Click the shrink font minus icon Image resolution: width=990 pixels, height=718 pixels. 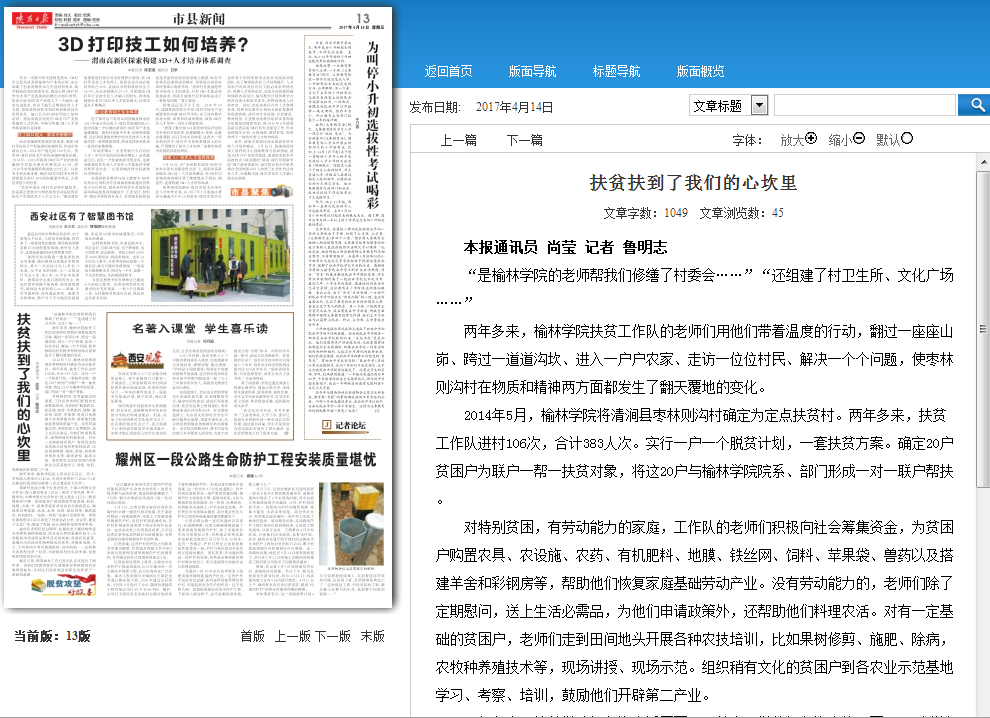[x=859, y=138]
